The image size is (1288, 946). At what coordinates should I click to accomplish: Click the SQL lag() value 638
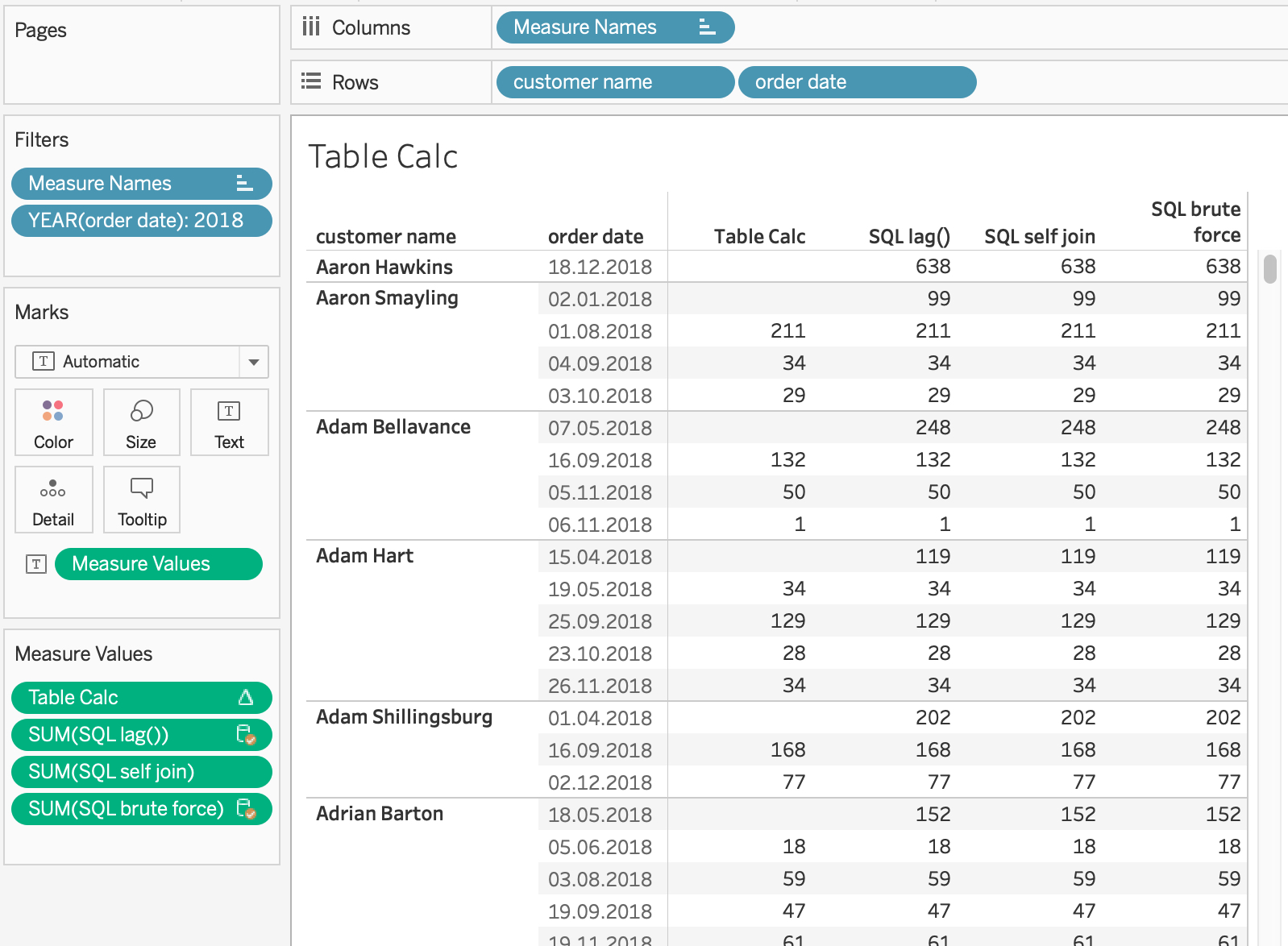(933, 266)
